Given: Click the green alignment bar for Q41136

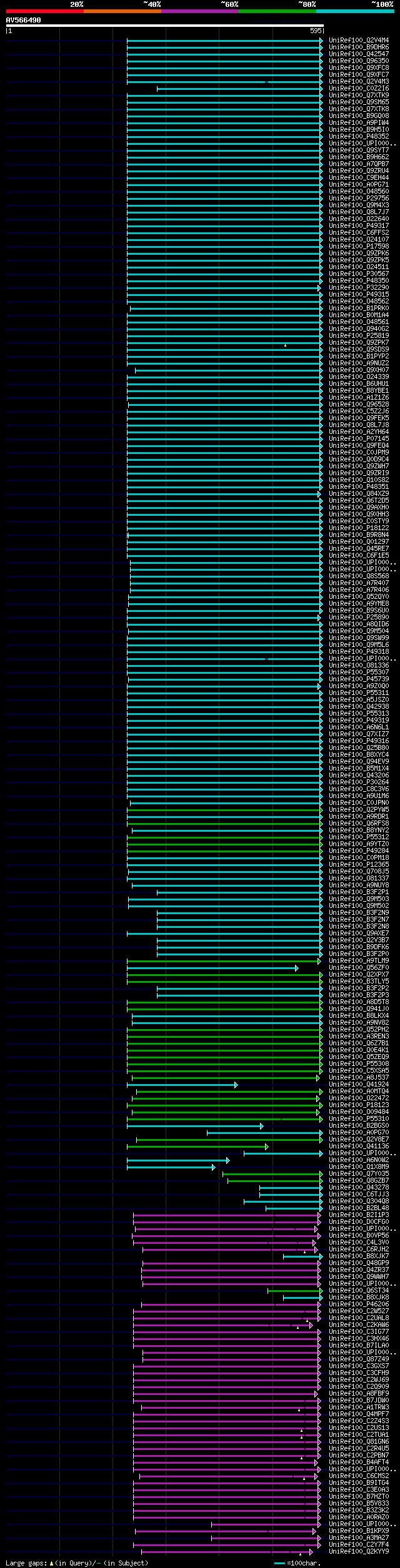Looking at the screenshot, I should point(197,1146).
